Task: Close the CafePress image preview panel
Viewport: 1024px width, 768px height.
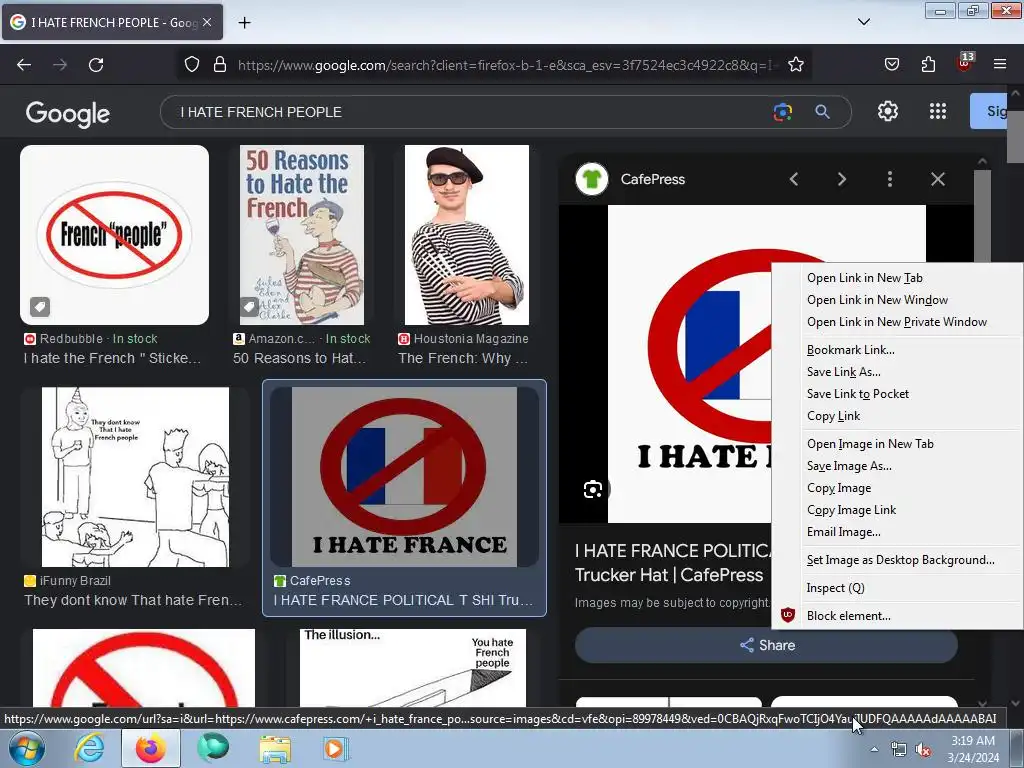Action: (x=938, y=179)
